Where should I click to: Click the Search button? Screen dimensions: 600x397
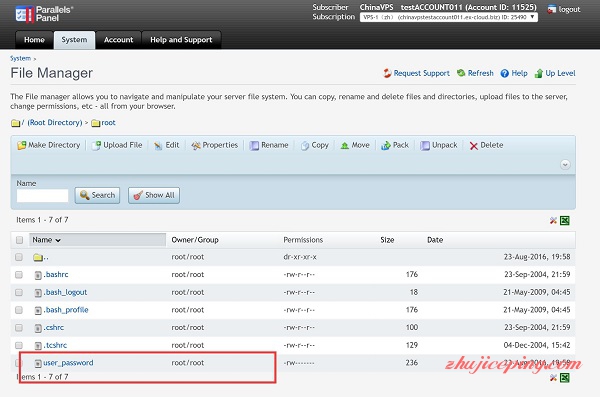tap(97, 195)
